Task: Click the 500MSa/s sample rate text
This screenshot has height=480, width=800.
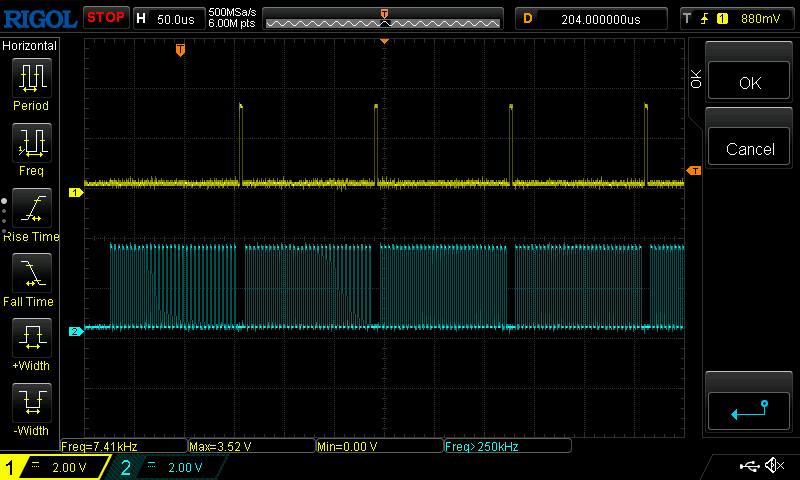Action: tap(232, 13)
